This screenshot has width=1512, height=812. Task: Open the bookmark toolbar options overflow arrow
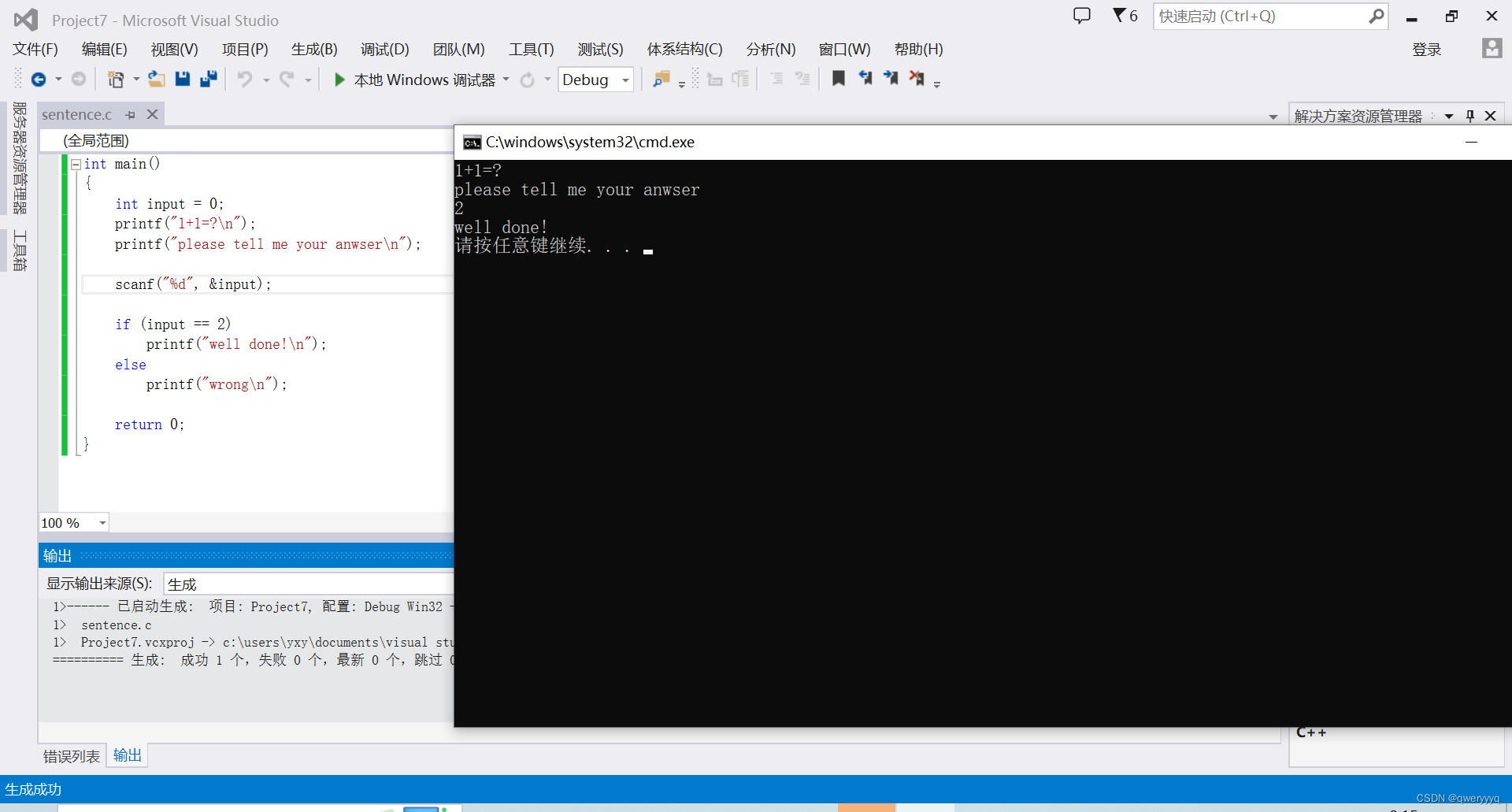[937, 83]
